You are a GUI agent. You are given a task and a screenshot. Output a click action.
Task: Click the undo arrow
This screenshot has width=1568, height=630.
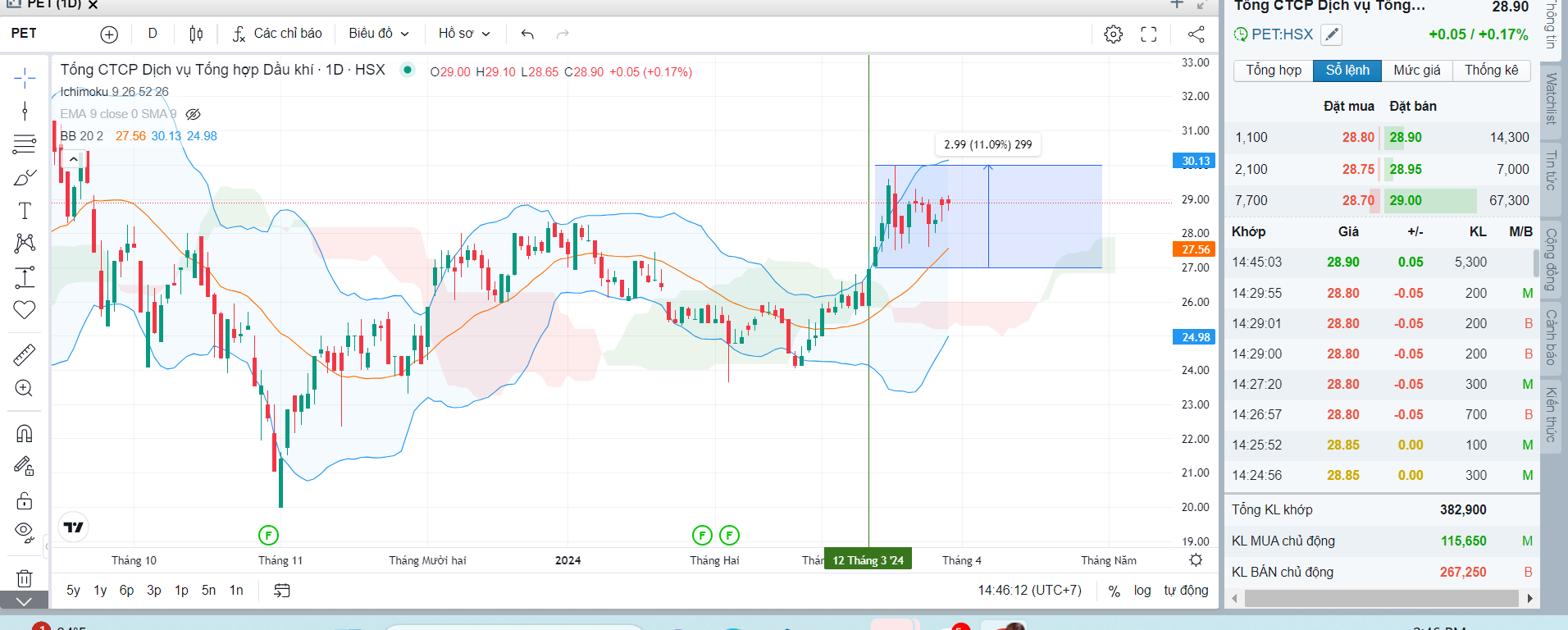click(527, 34)
